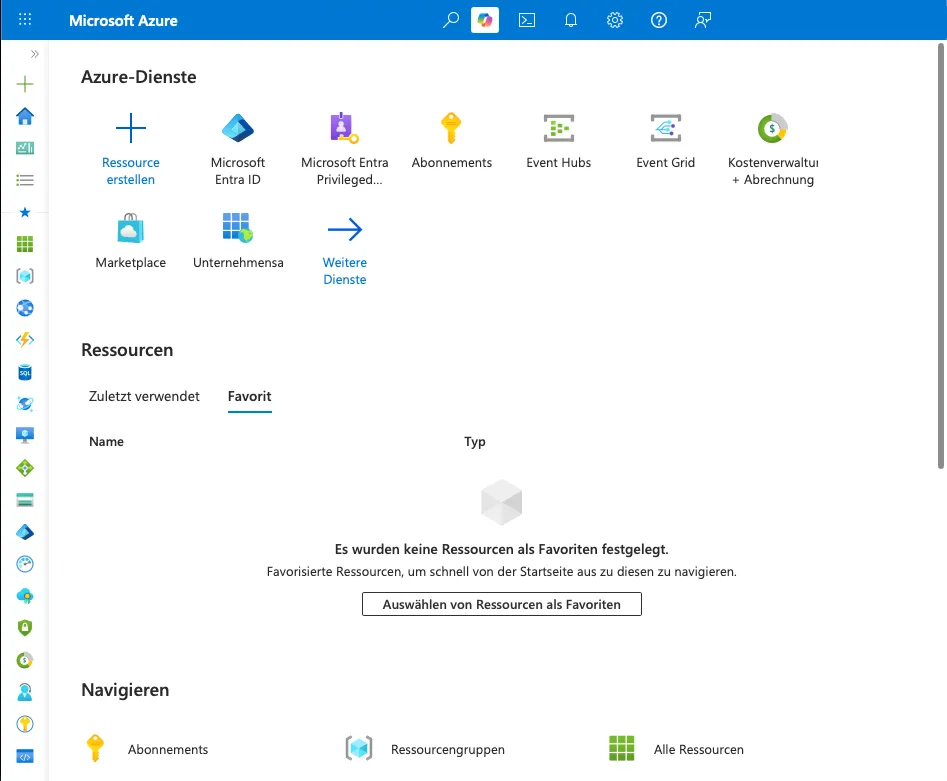Select the Favorit tab

(249, 397)
